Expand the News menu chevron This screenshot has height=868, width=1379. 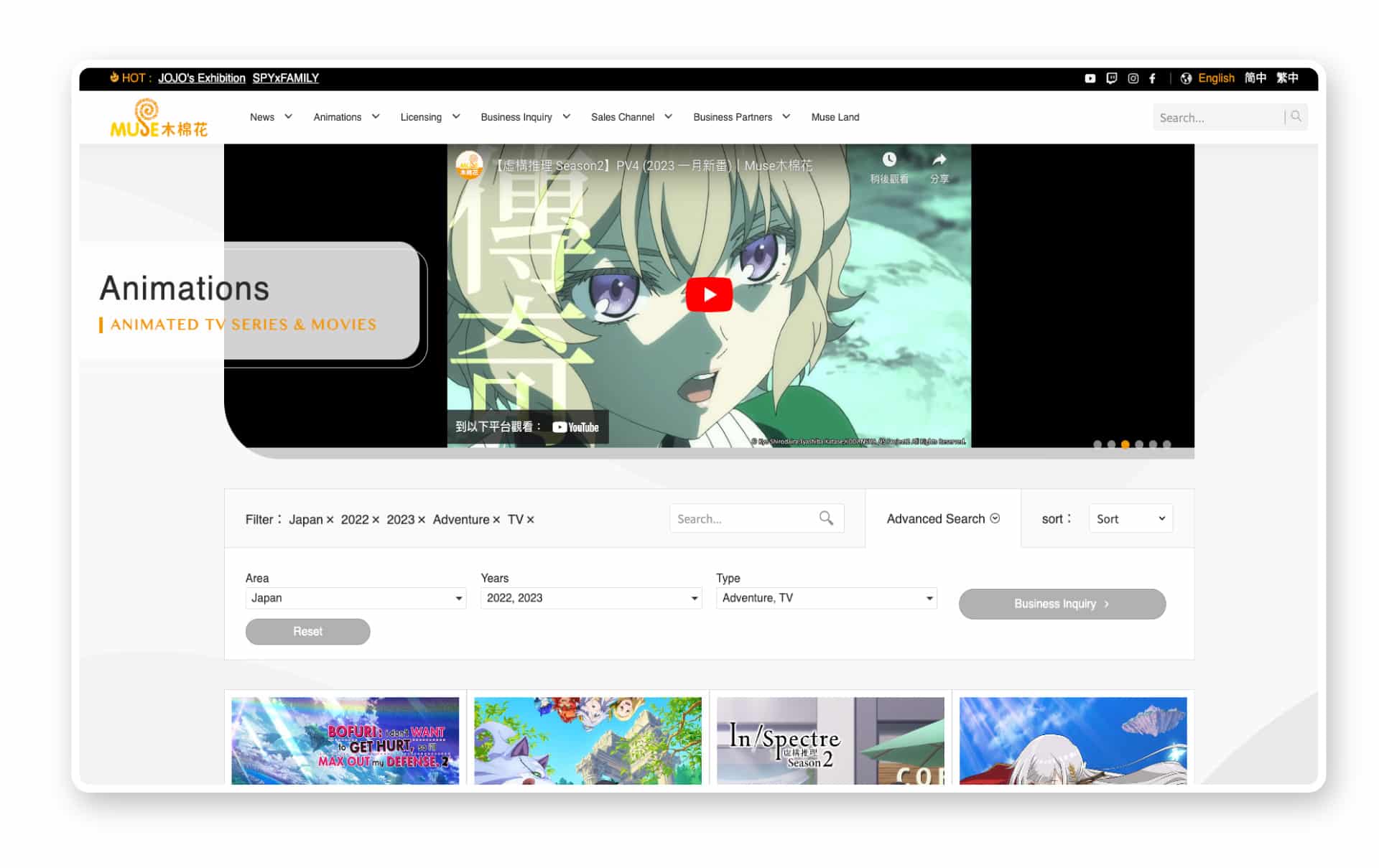pos(288,116)
